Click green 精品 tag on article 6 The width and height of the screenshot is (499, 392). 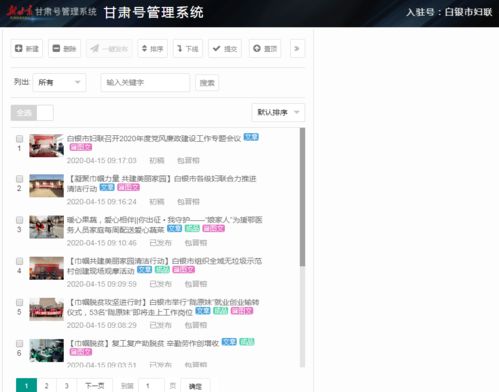(247, 342)
